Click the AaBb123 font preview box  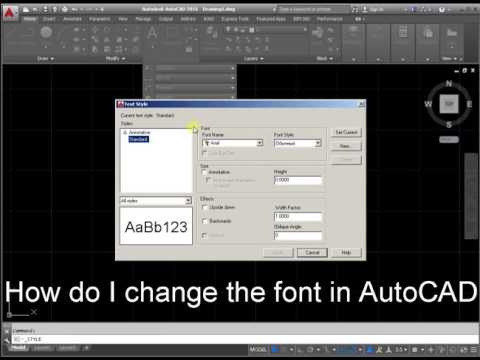(x=156, y=226)
